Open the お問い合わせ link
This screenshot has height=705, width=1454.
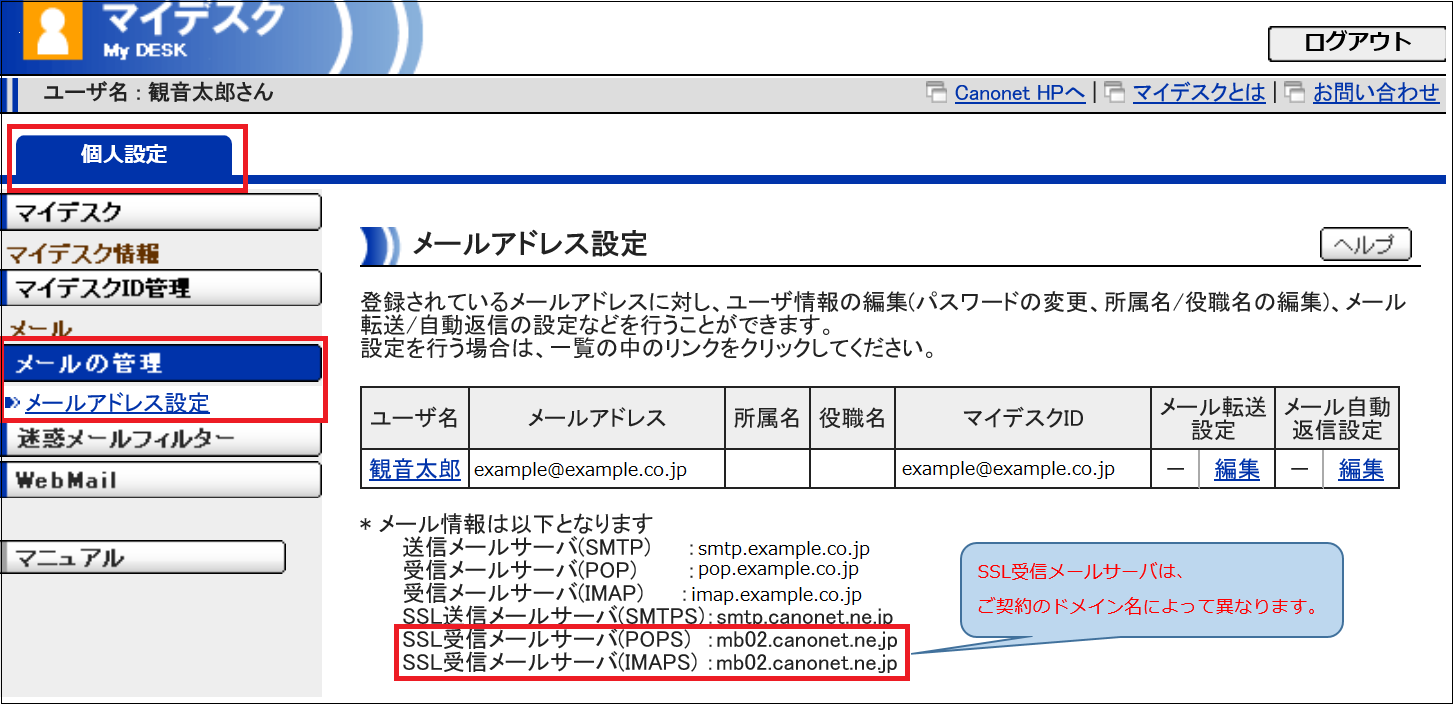pyautogui.click(x=1376, y=93)
